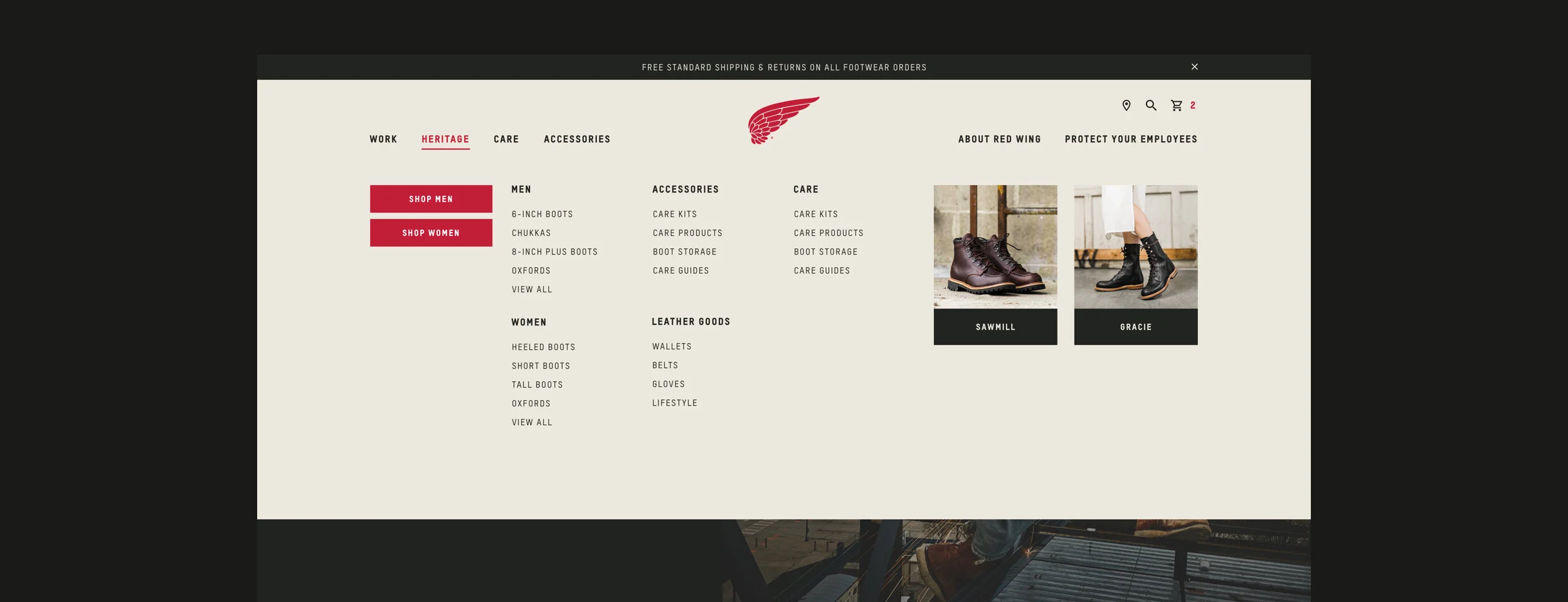This screenshot has height=602, width=1568.
Task: View cart using the shopping cart icon
Action: point(1177,106)
